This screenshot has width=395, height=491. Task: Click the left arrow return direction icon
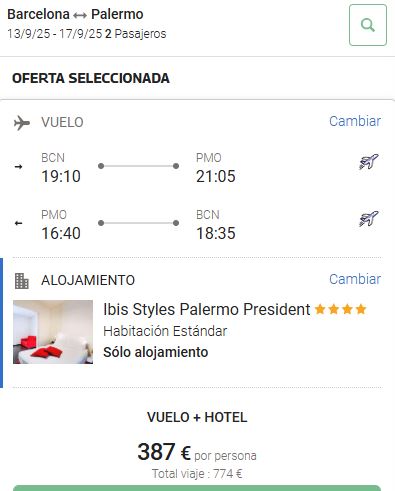pyautogui.click(x=18, y=223)
